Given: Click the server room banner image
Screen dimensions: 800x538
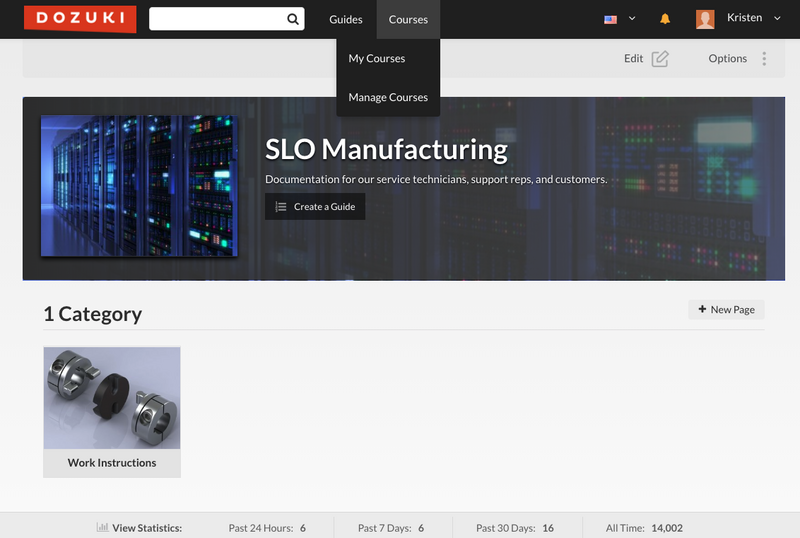Looking at the screenshot, I should pyautogui.click(x=139, y=186).
